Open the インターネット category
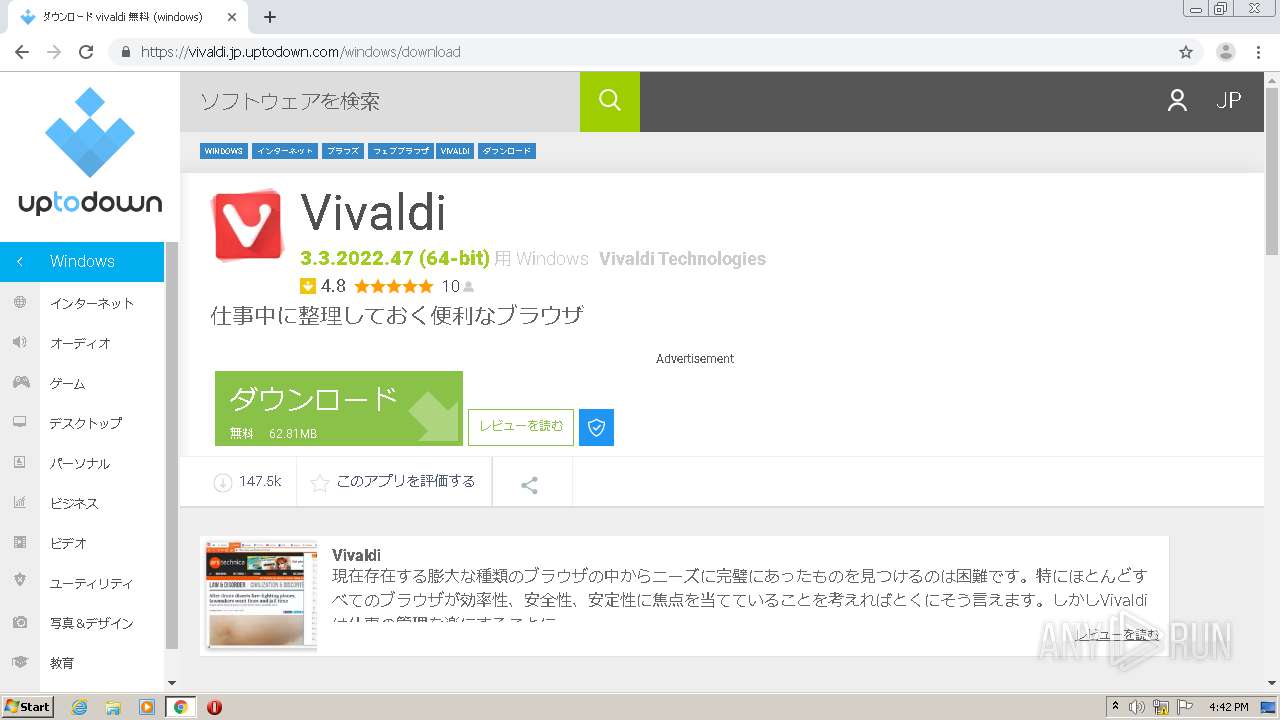 coord(92,303)
